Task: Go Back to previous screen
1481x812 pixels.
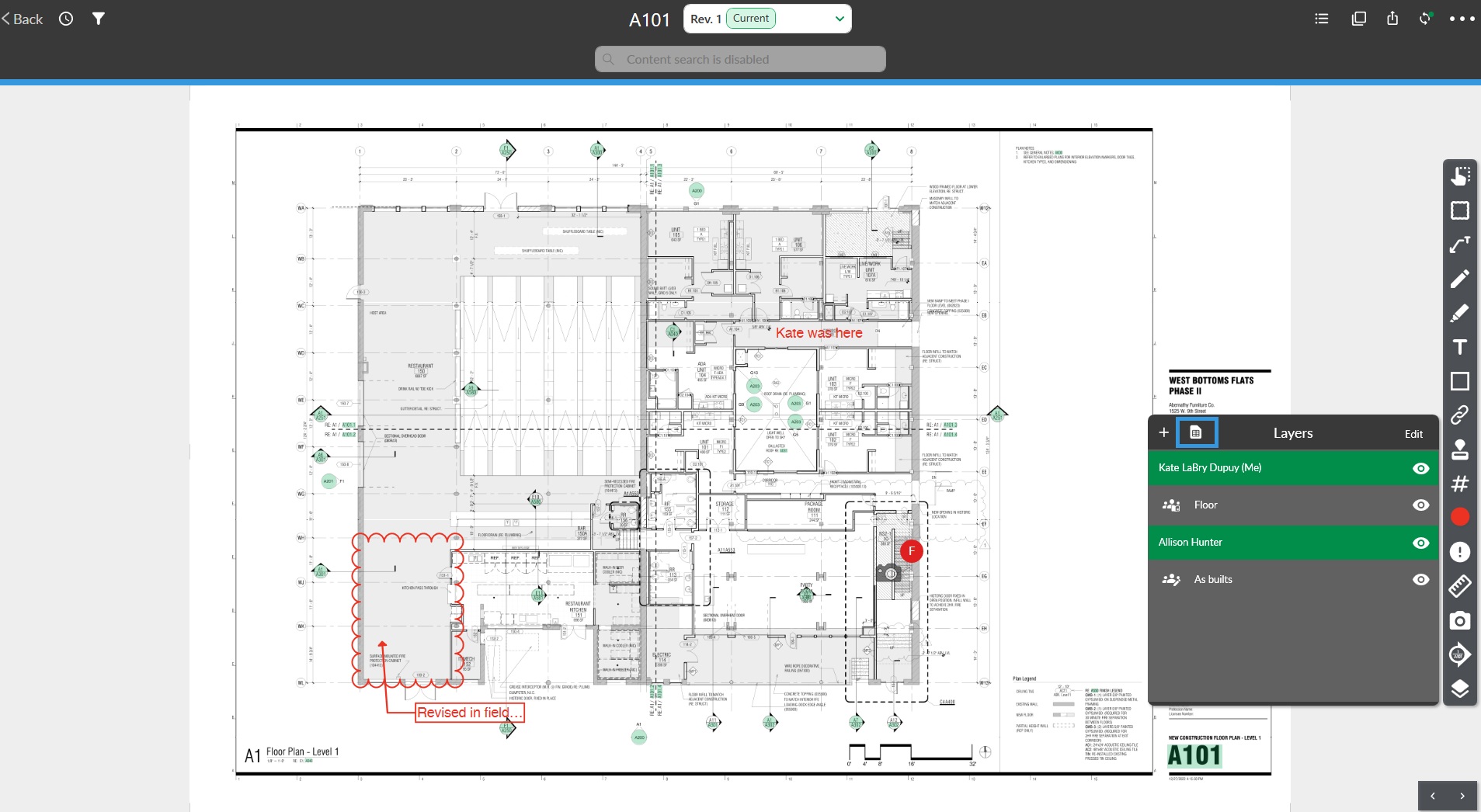Action: [23, 19]
